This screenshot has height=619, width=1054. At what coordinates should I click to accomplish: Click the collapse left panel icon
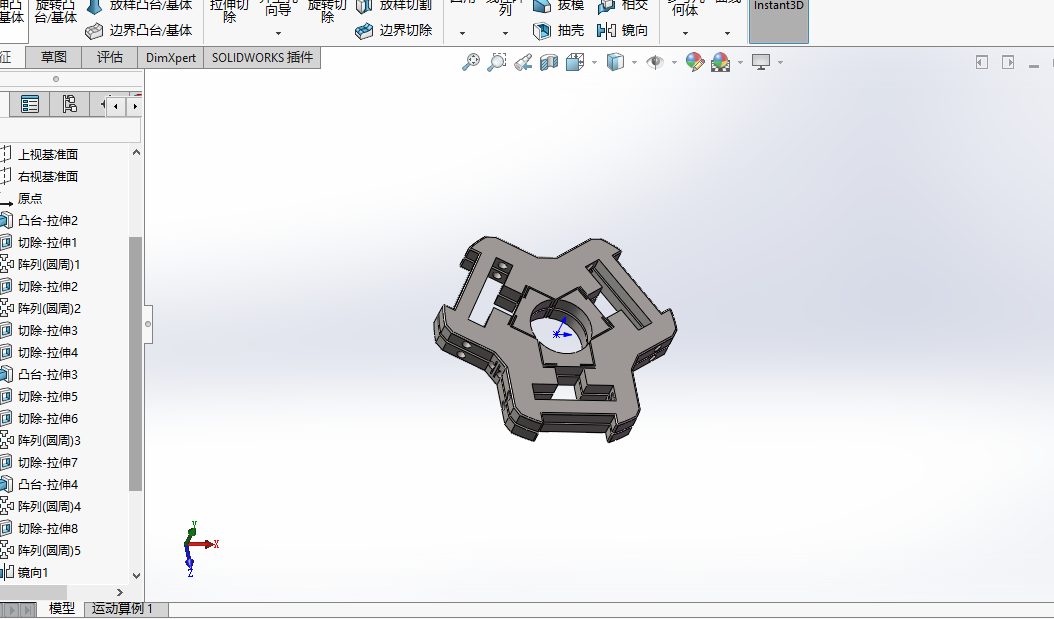pos(982,63)
